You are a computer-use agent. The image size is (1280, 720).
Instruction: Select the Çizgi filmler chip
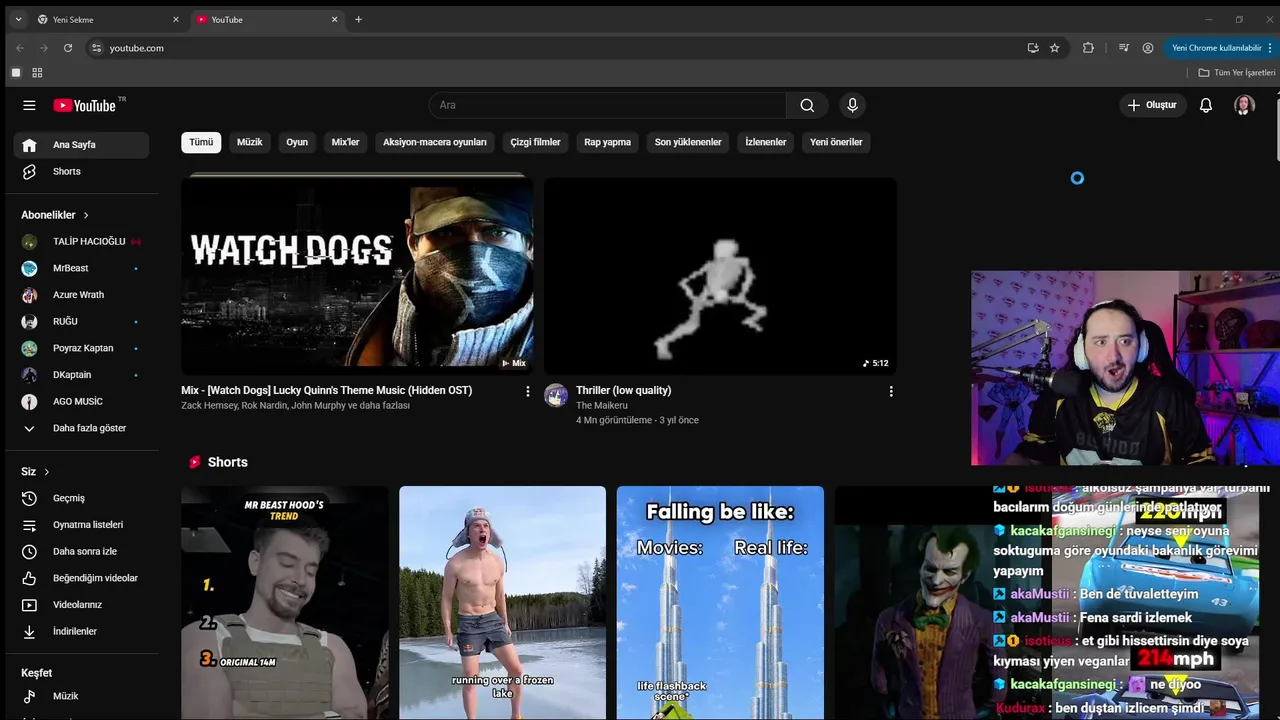pyautogui.click(x=536, y=142)
